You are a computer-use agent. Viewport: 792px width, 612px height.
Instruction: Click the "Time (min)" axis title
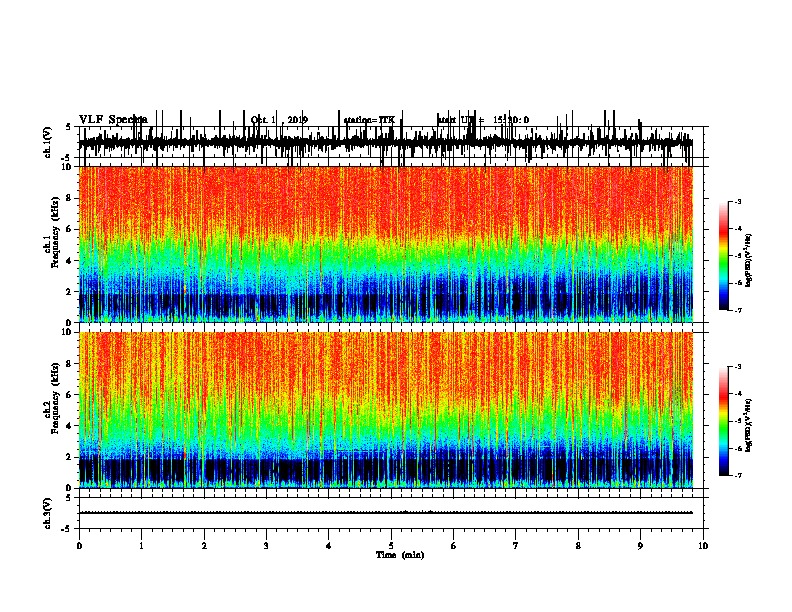pos(400,555)
